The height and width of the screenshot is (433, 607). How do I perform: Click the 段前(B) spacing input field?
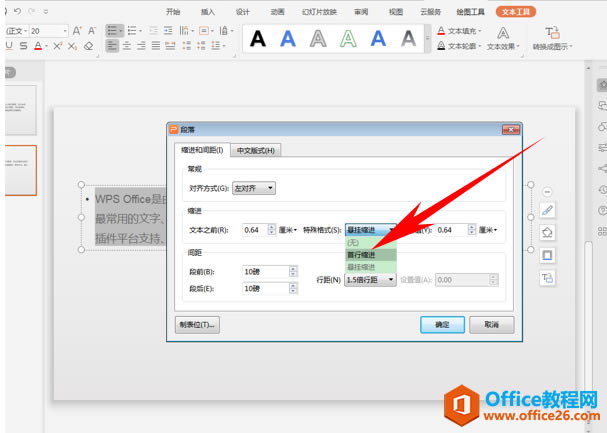(x=266, y=272)
